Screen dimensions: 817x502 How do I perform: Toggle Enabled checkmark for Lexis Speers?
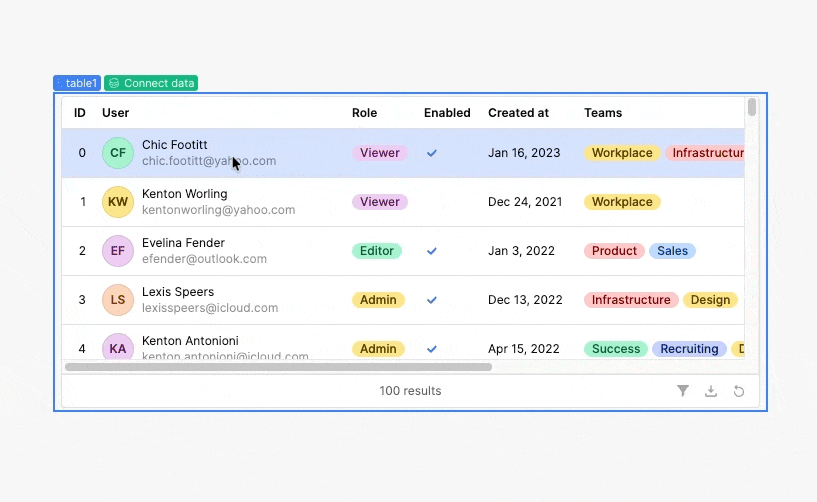coord(432,300)
